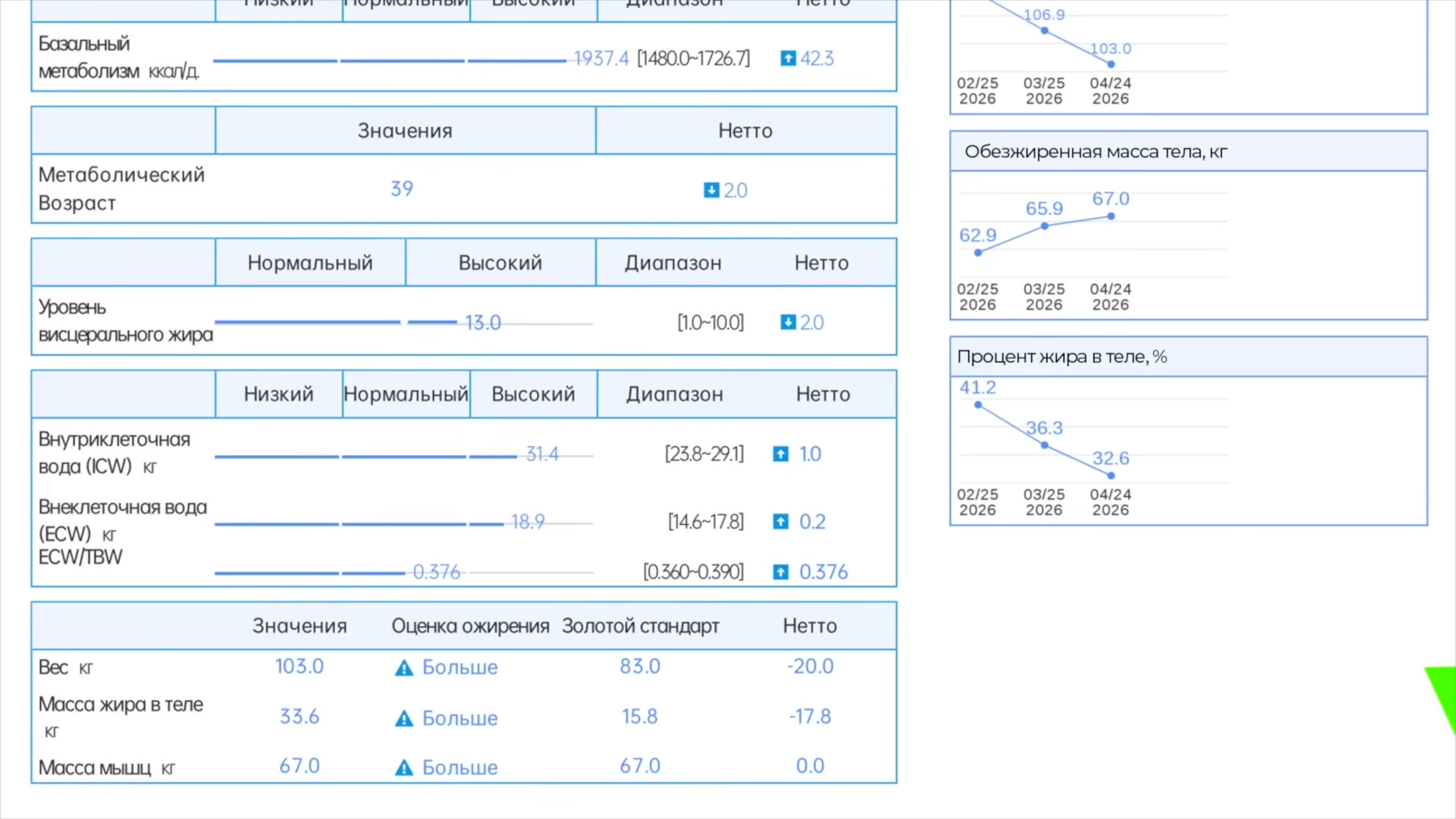Select the gold standard fat mass 15.8
Screen dimensions: 1456x819
[x=640, y=717]
